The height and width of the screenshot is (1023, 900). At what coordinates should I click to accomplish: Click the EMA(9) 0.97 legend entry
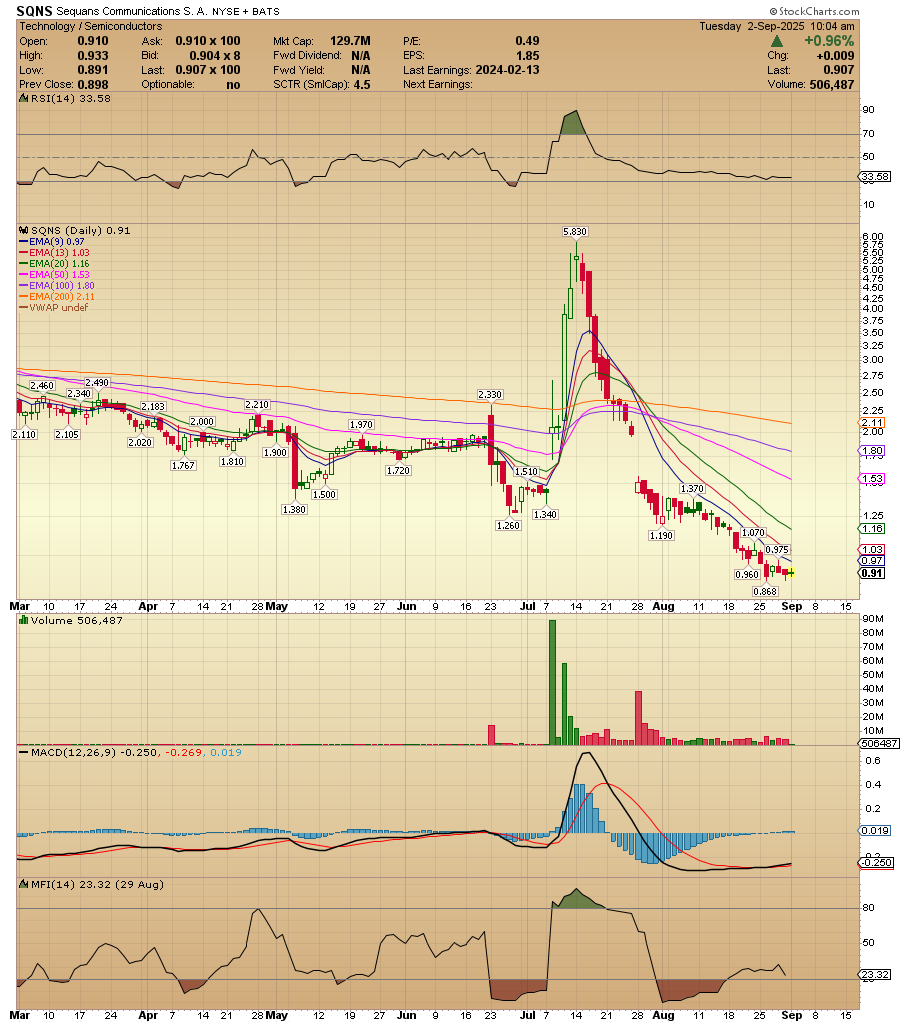[52, 241]
